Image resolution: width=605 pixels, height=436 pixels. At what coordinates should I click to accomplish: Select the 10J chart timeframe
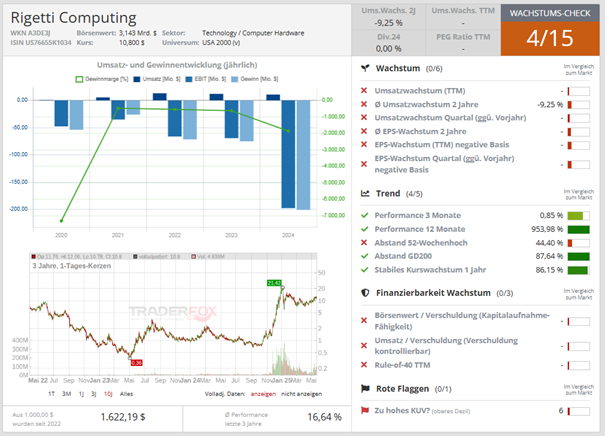[x=108, y=394]
